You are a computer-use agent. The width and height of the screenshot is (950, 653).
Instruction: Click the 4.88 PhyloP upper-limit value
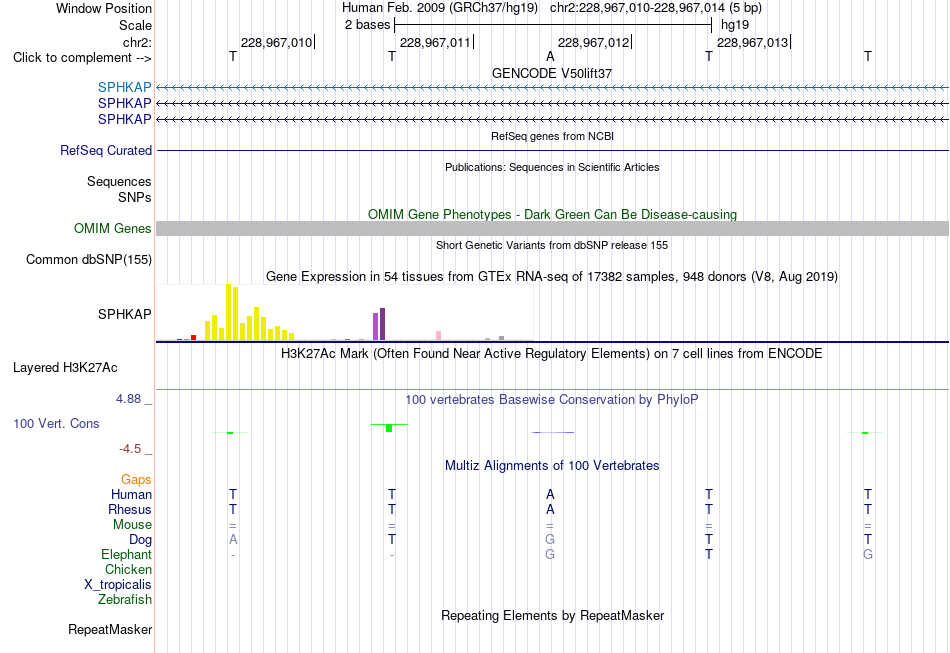pos(128,399)
